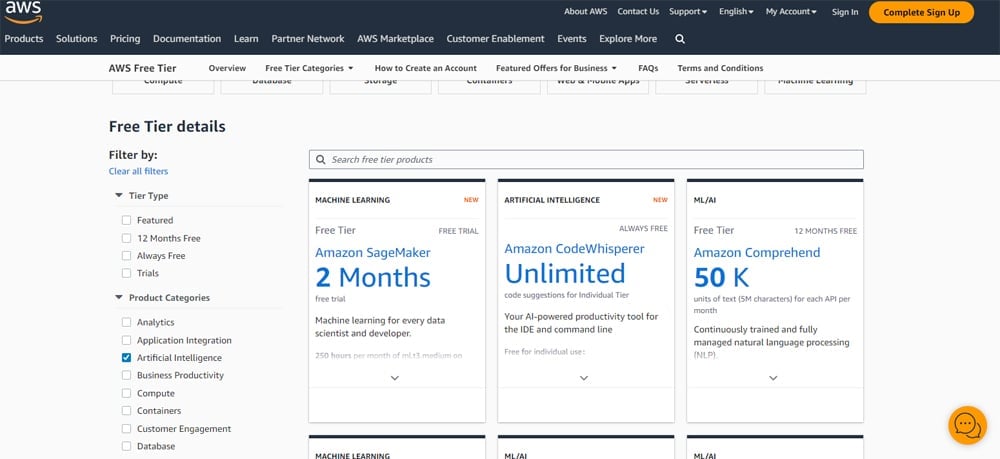1000x459 pixels.
Task: Open the Amazon SageMaker link
Action: pyautogui.click(x=372, y=252)
